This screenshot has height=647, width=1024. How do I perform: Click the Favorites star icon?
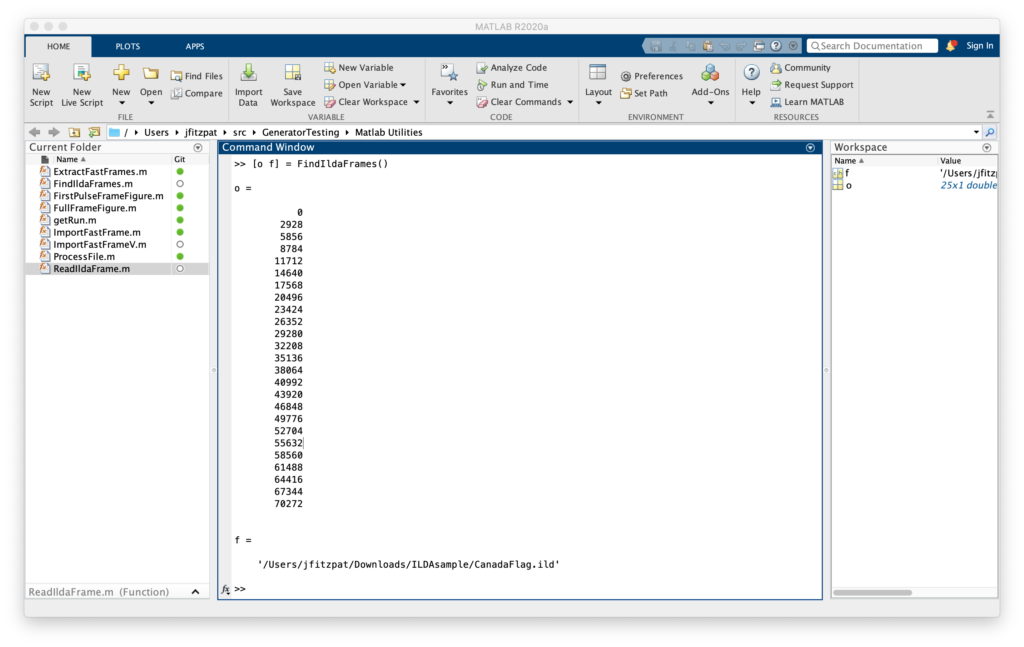(449, 72)
